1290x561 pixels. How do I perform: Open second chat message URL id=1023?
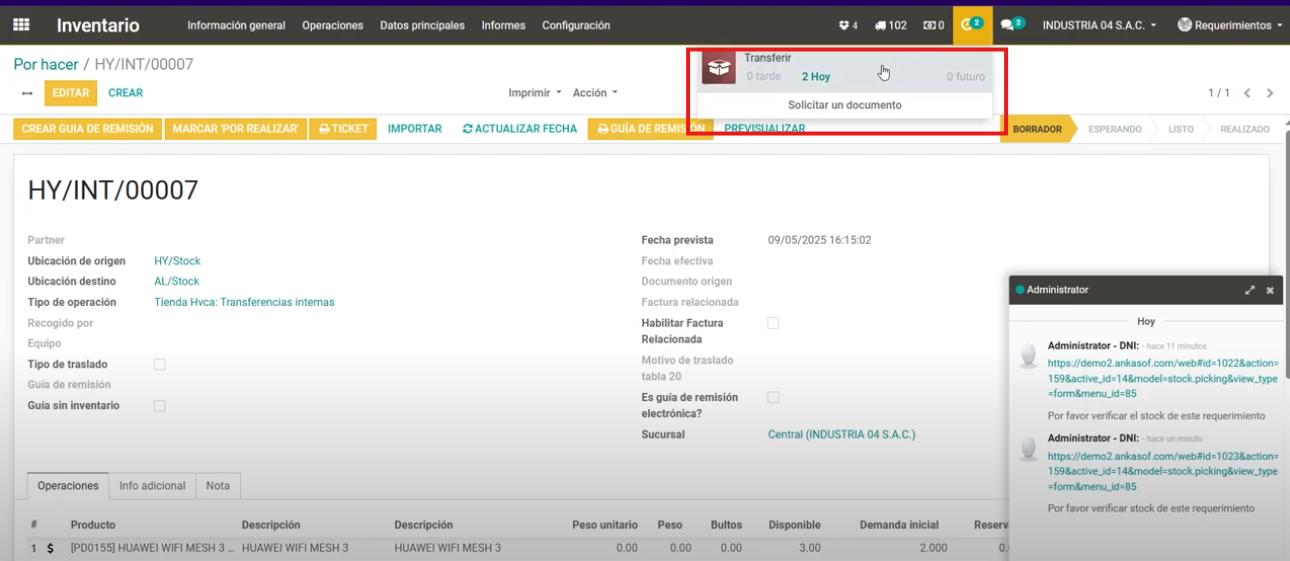tap(1163, 471)
